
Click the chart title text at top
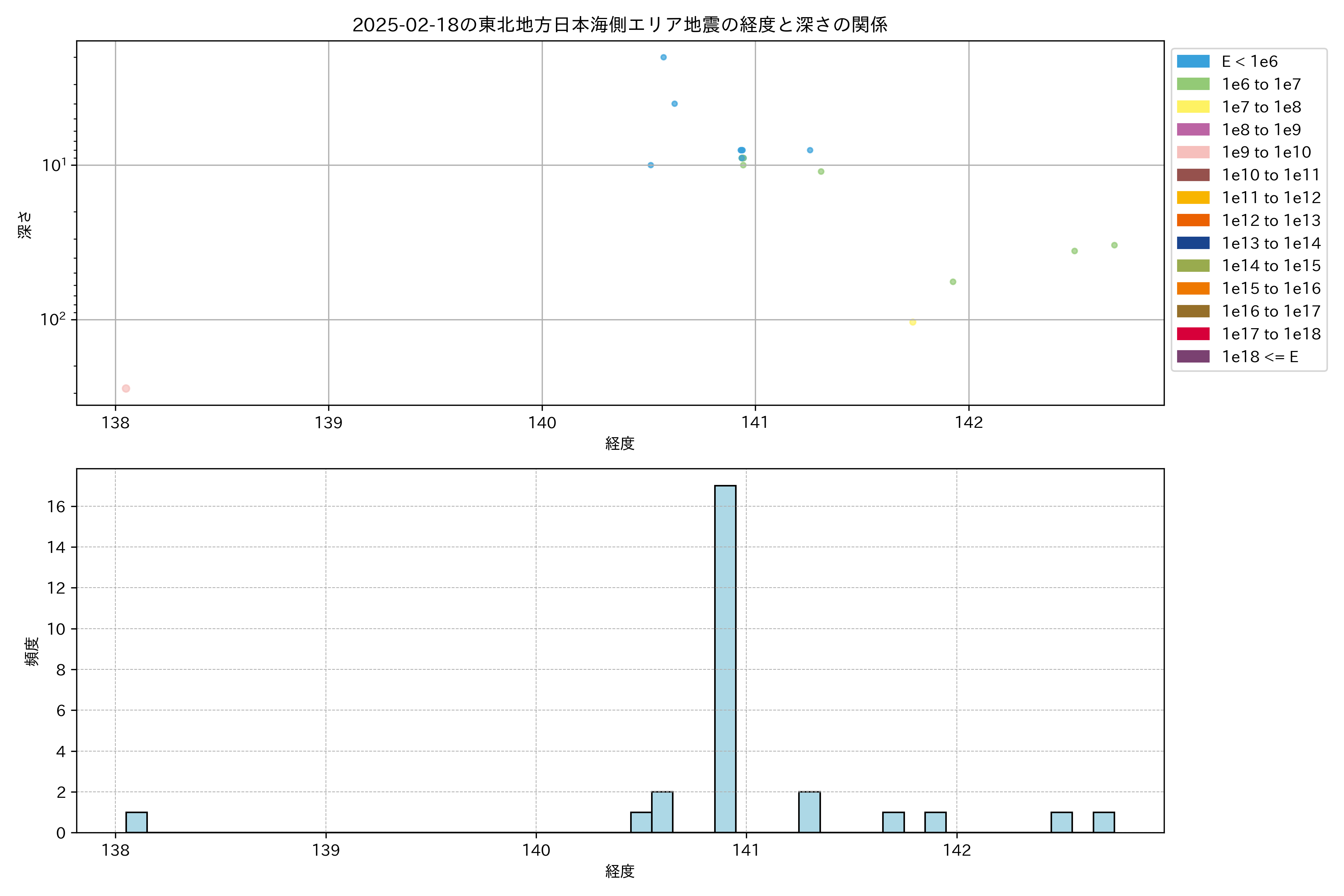619,25
